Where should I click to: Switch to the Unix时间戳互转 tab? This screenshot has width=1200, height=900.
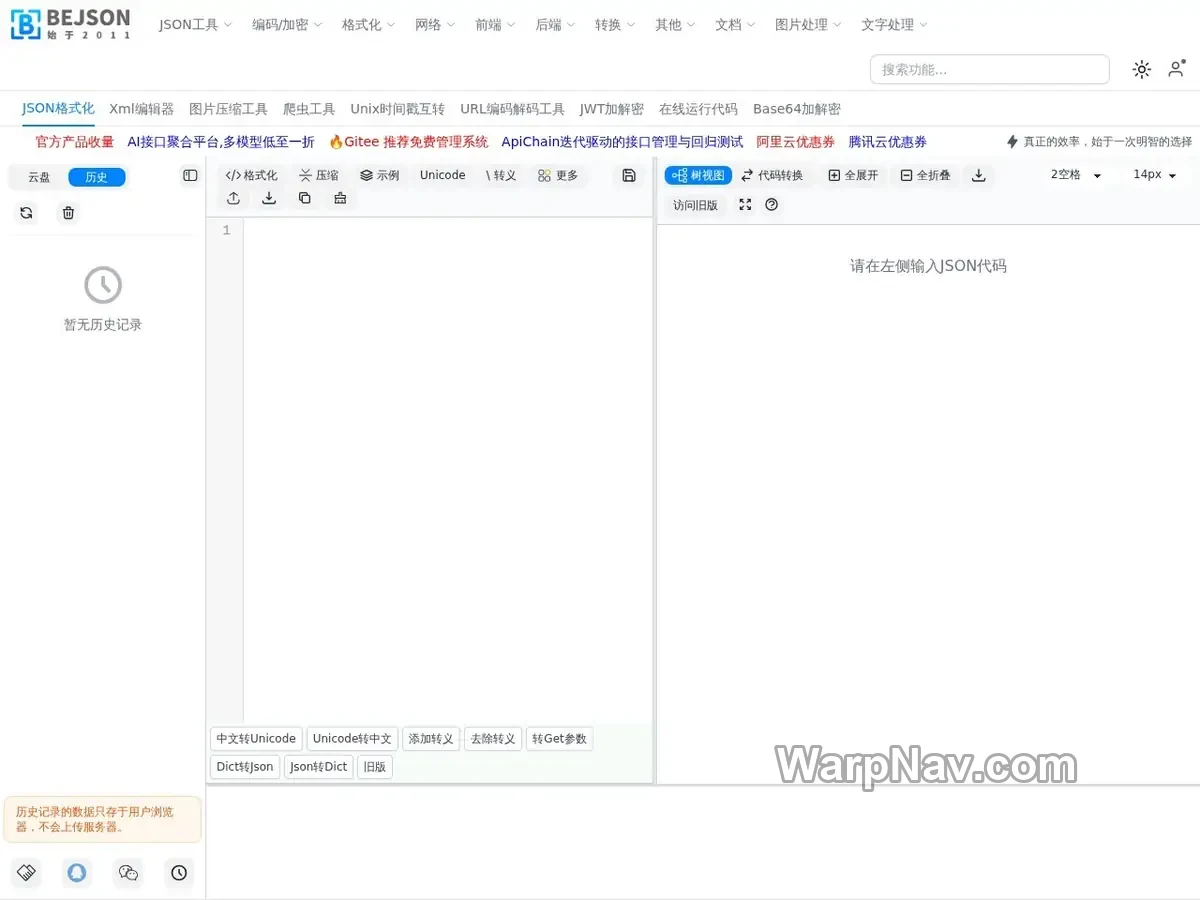click(397, 109)
